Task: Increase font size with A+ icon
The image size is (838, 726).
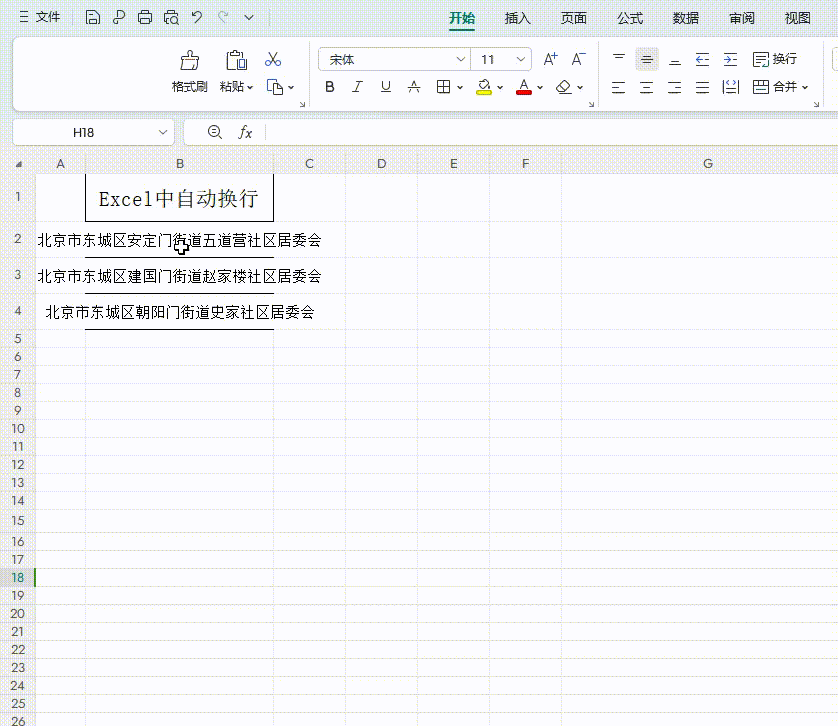Action: pos(550,59)
